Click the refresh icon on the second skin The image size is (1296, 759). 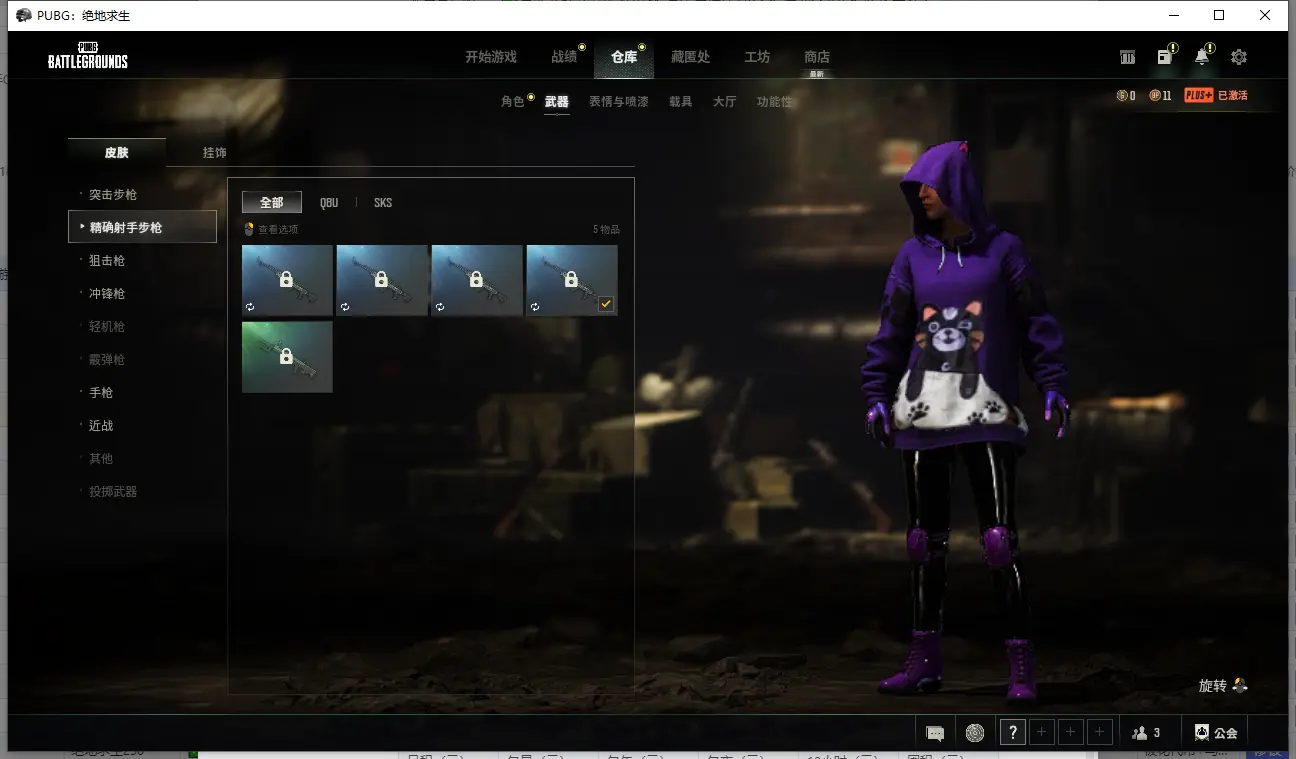coord(345,307)
